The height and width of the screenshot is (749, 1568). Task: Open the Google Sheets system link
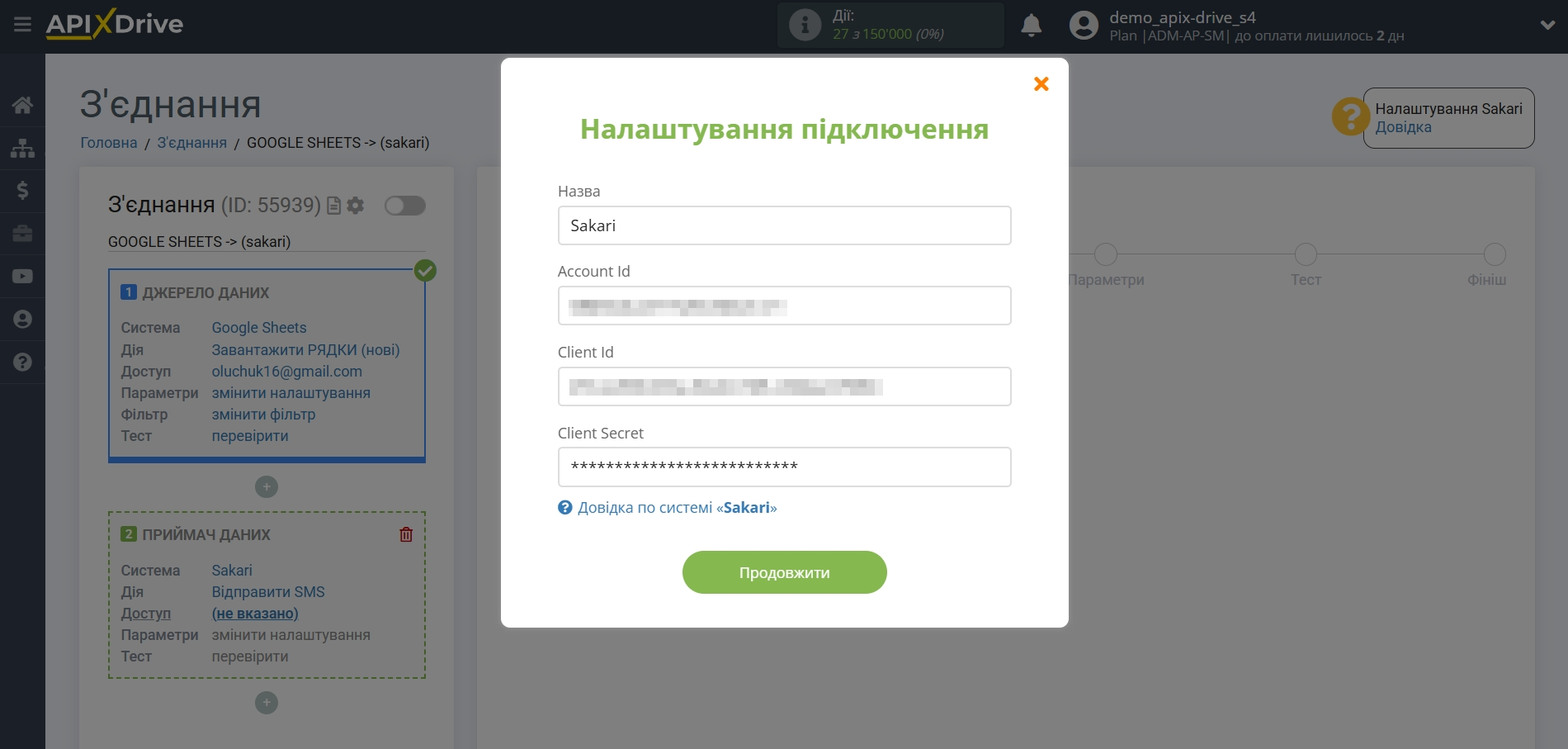tap(259, 328)
